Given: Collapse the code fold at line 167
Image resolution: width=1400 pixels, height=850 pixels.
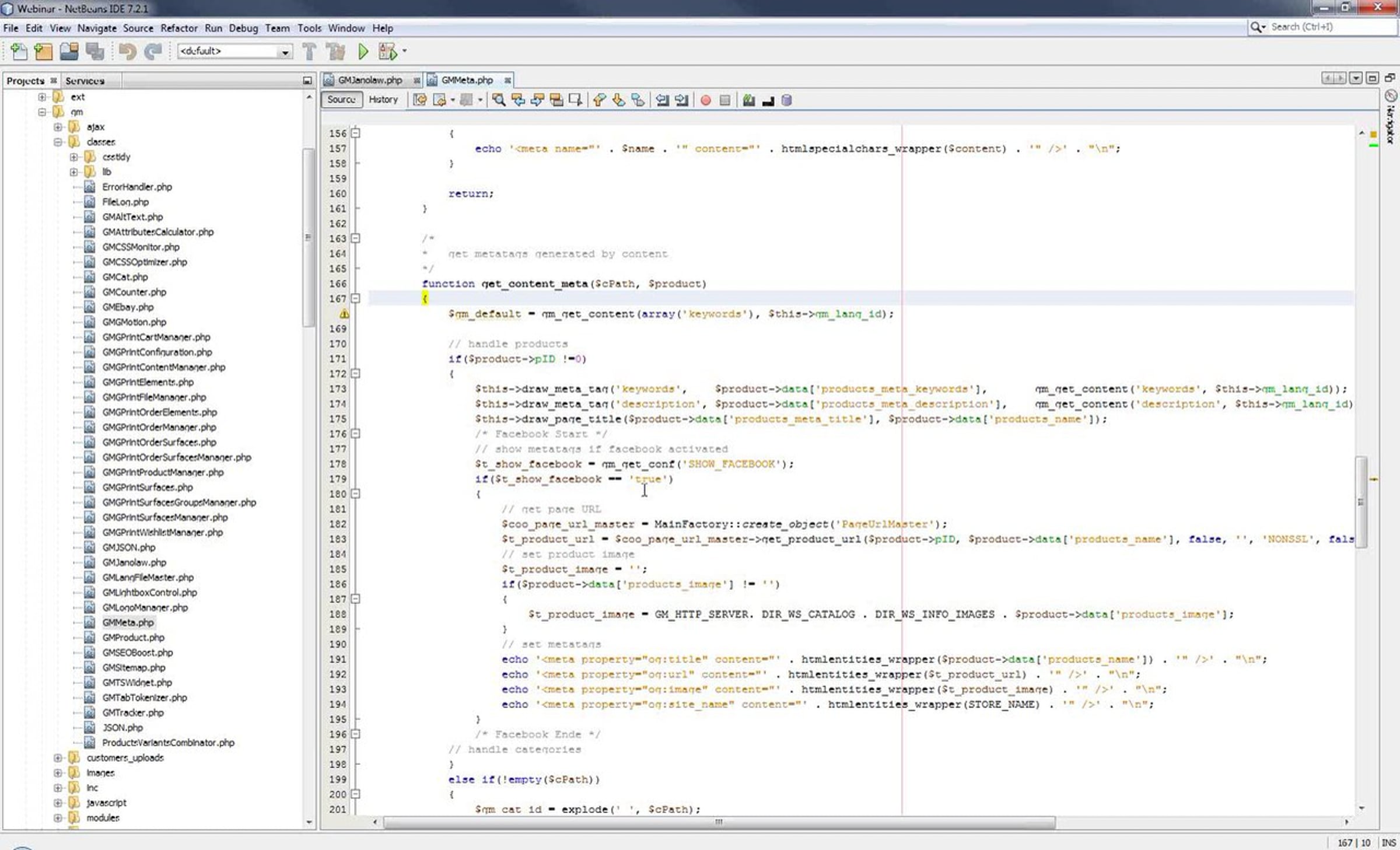Looking at the screenshot, I should (x=355, y=299).
